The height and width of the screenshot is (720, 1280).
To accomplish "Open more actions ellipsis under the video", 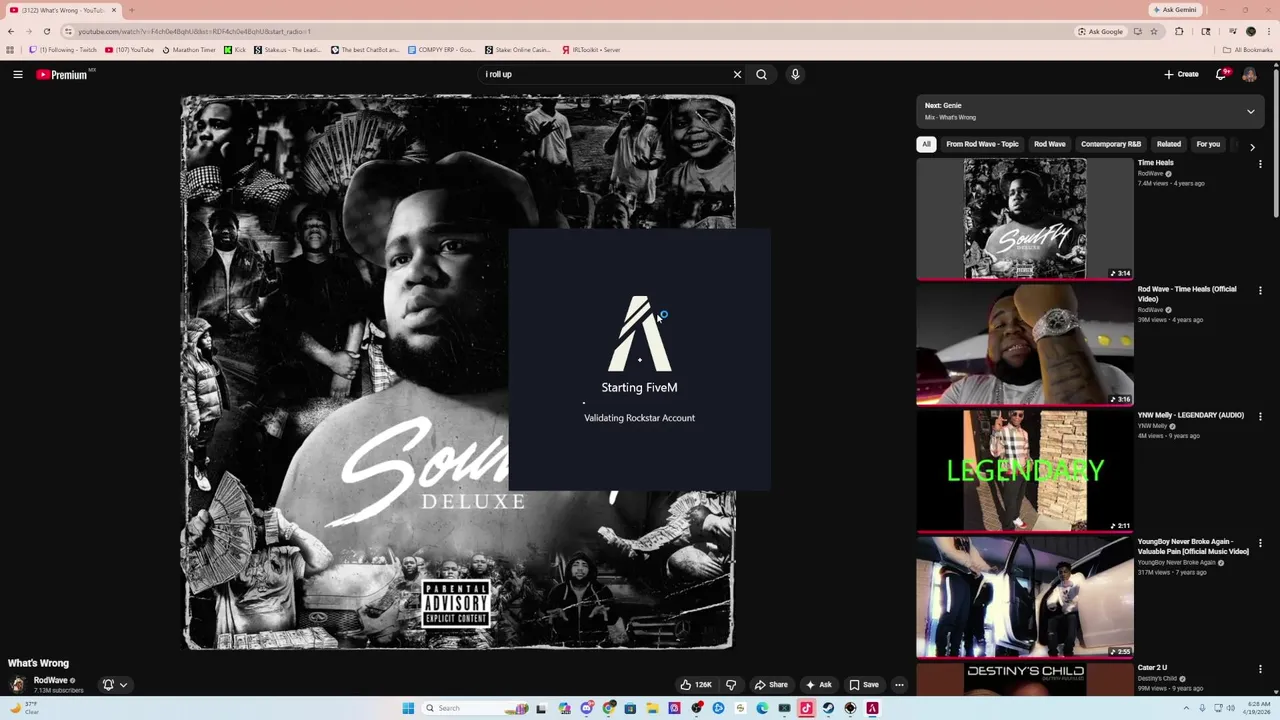I will click(899, 685).
